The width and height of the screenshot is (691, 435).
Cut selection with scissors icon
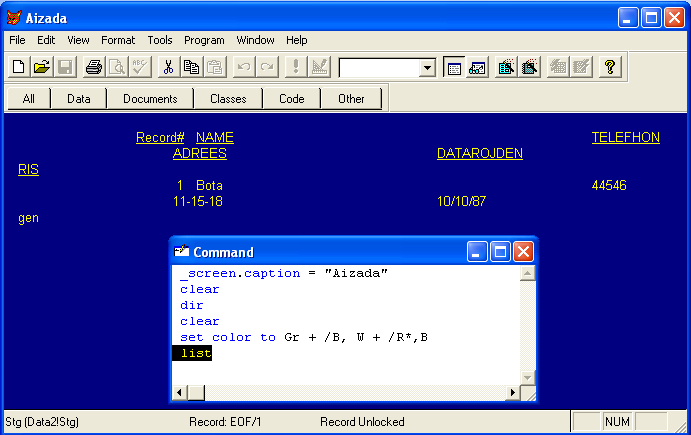point(168,67)
